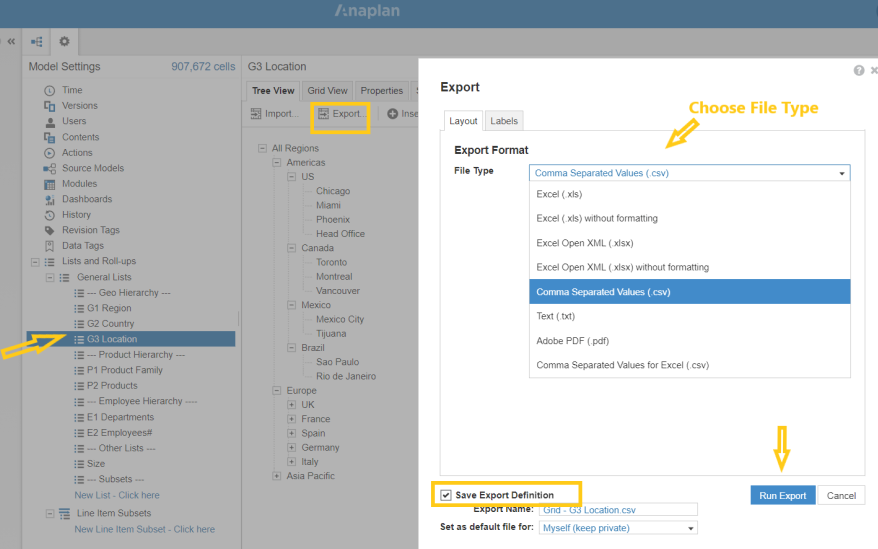Select E2 Employees# list
The image size is (878, 549).
pyautogui.click(x=119, y=433)
